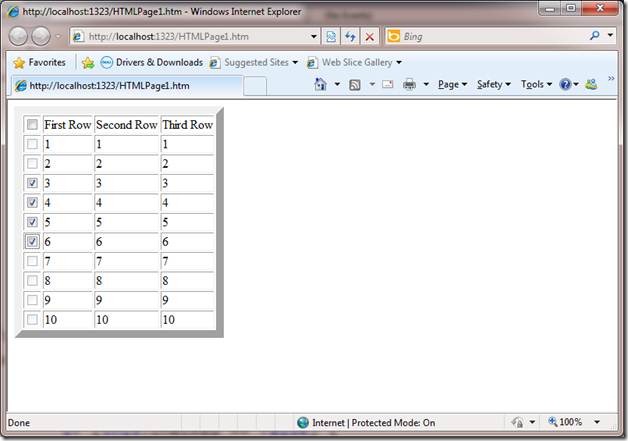This screenshot has height=441, width=628.
Task: Open the Favorites button
Action: click(x=39, y=62)
